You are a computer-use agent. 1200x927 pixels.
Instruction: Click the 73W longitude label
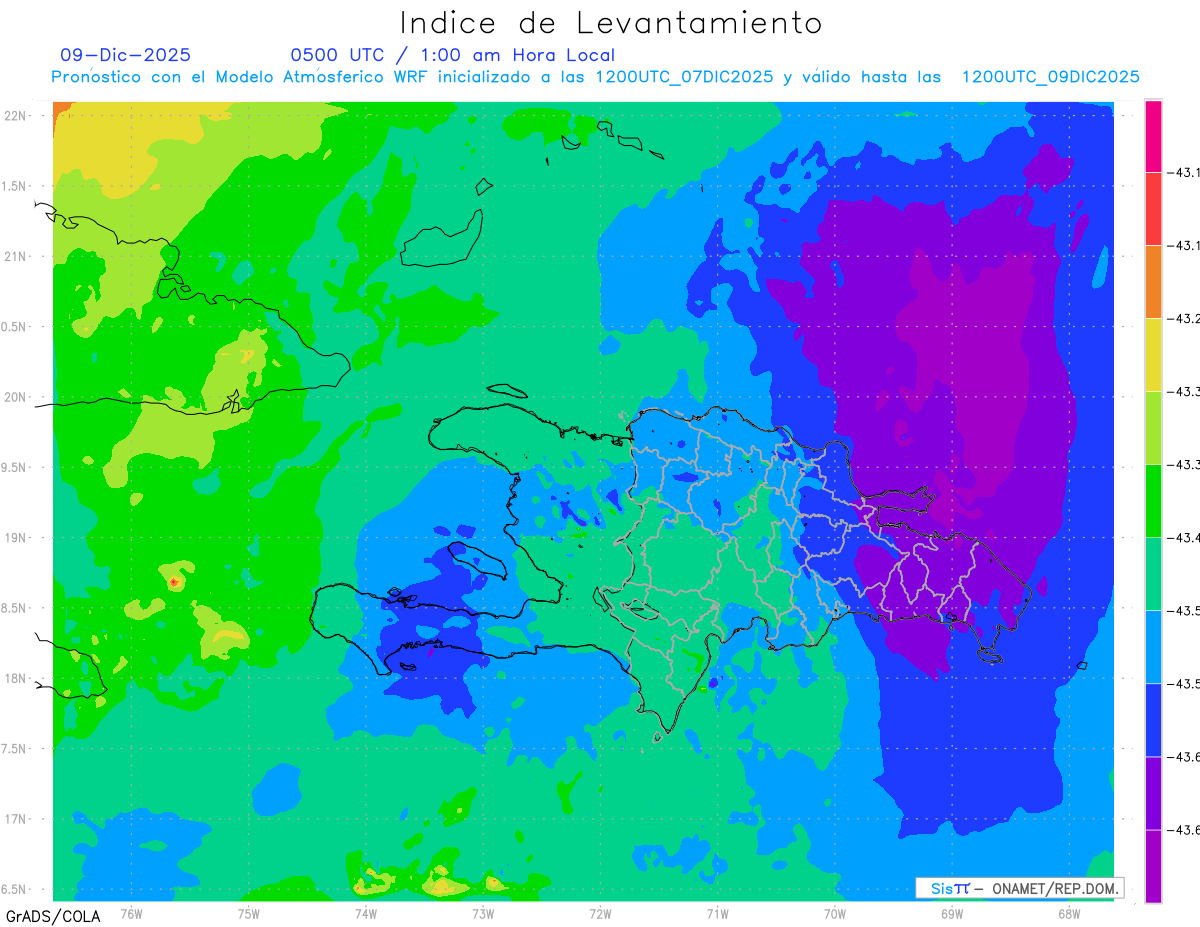click(x=483, y=912)
